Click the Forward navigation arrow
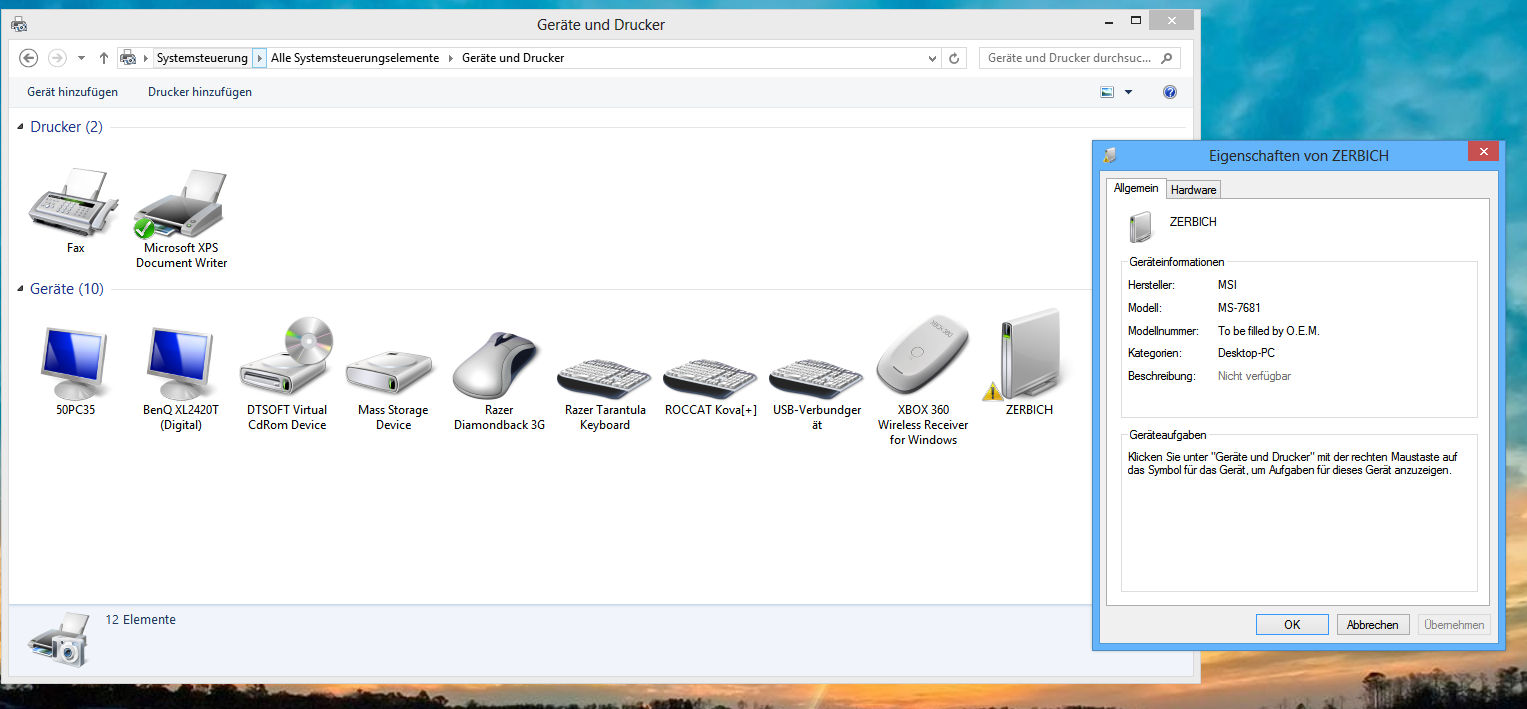Viewport: 1527px width, 709px height. pos(57,58)
